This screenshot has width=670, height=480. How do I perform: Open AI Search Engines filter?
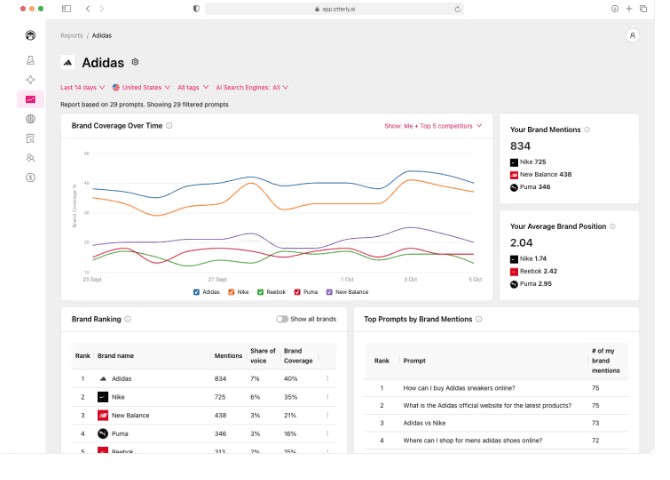[252, 87]
